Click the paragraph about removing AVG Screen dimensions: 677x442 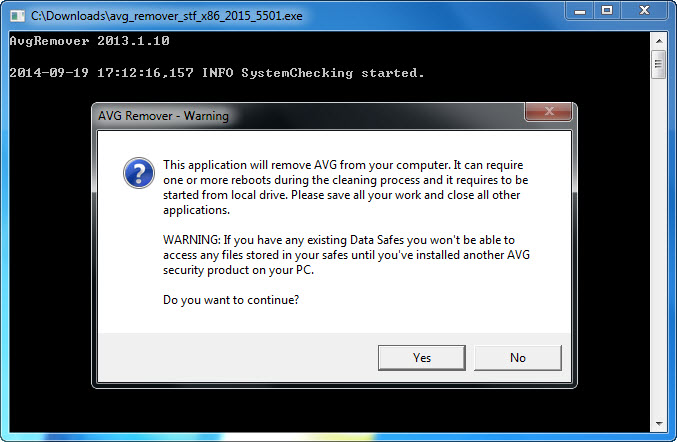345,187
